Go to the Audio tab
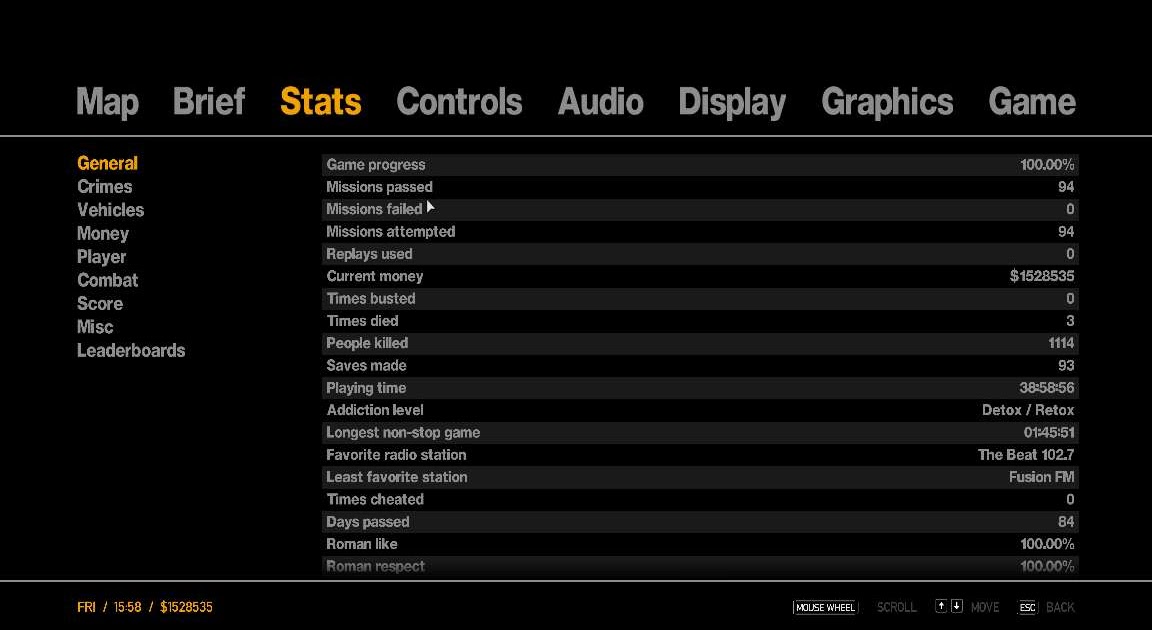This screenshot has height=630, width=1152. (600, 101)
